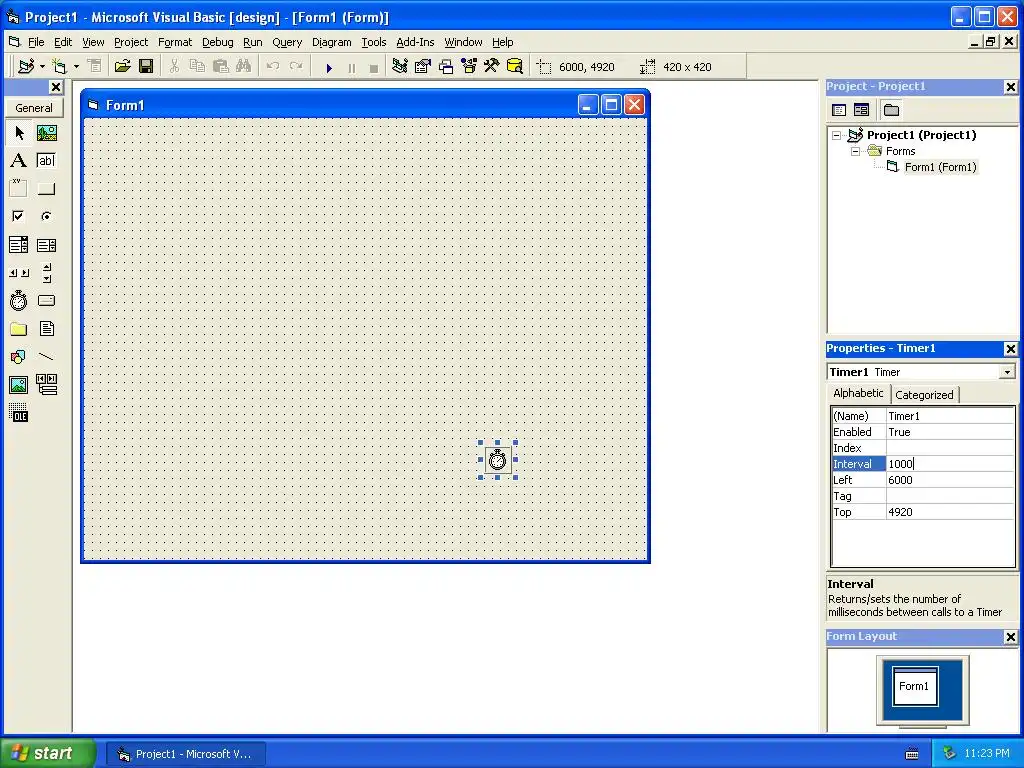This screenshot has height=768, width=1024.
Task: Select the FileListBox control tool
Action: (46, 328)
